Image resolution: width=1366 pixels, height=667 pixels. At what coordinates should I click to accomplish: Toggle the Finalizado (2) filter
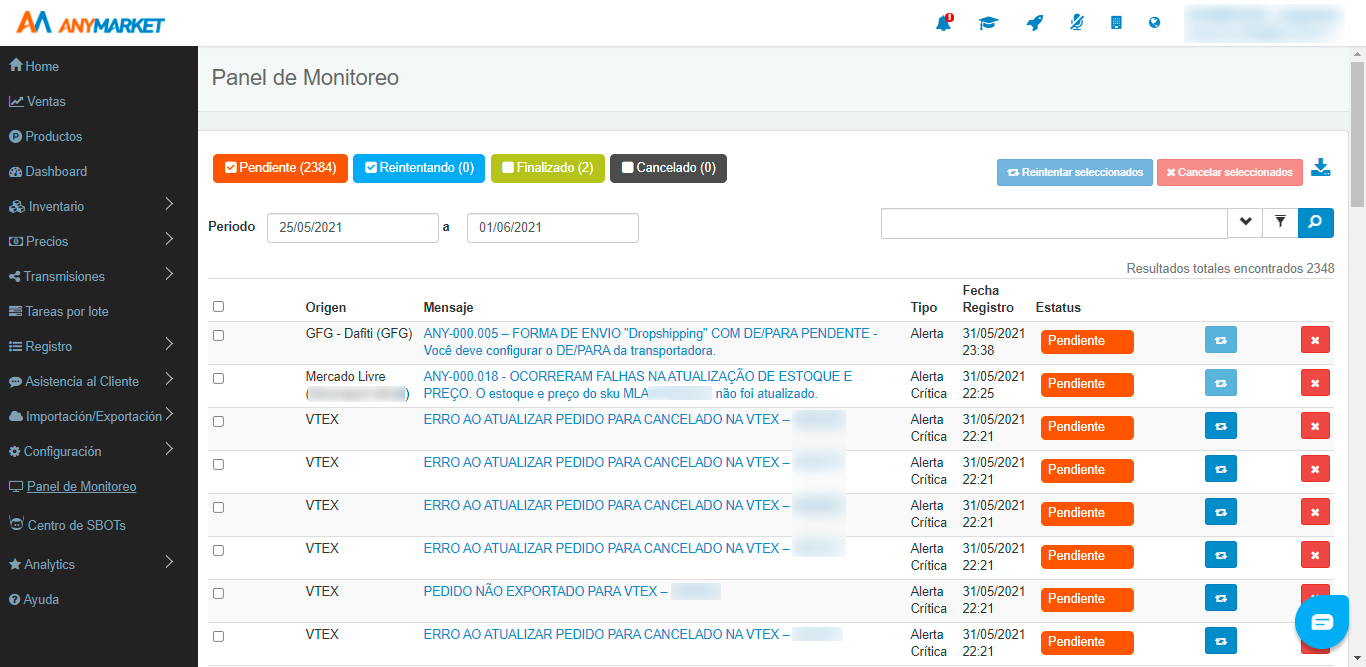(547, 168)
